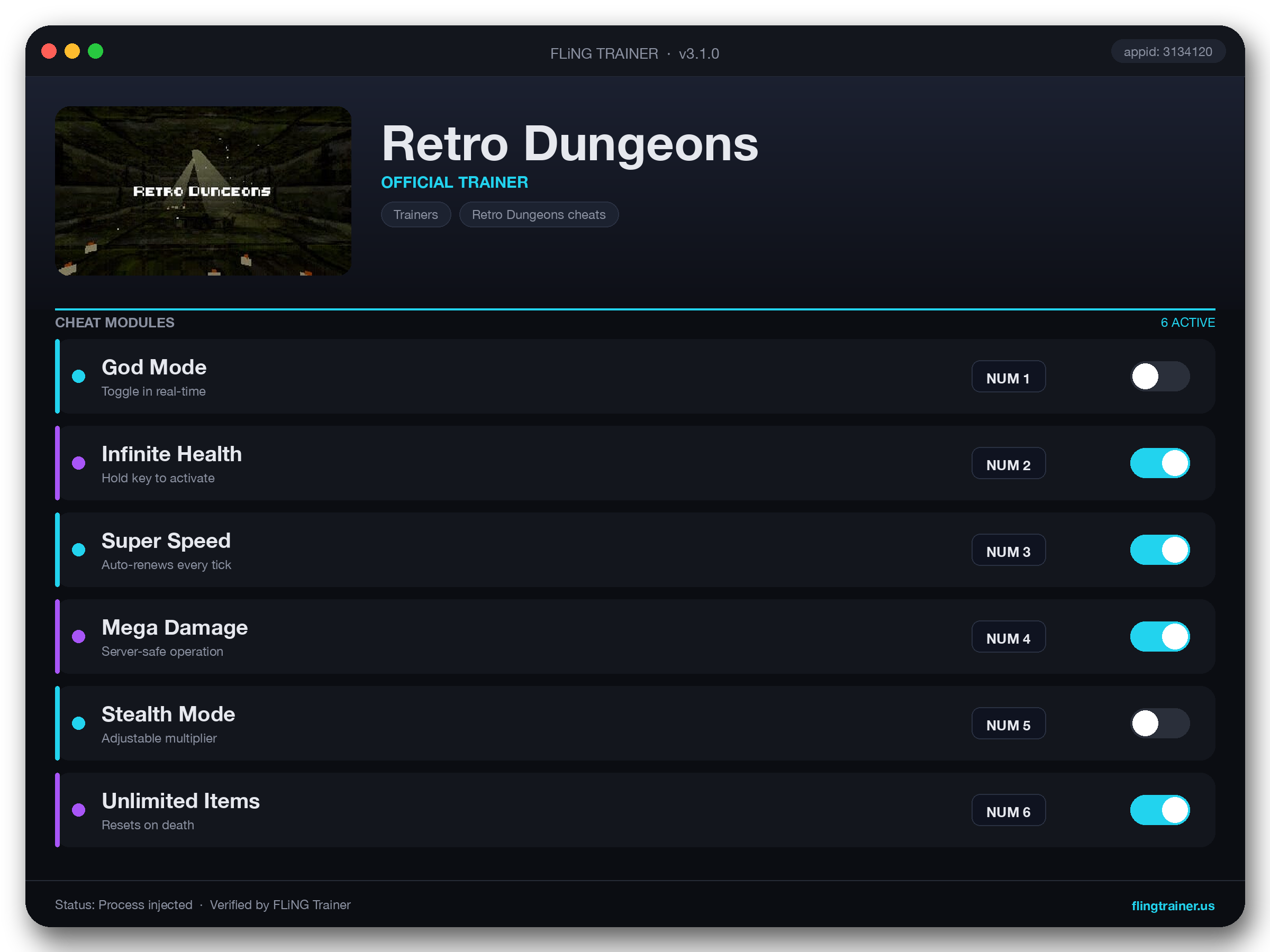Image resolution: width=1270 pixels, height=952 pixels.
Task: Click the '6 ACTIVE' counter text
Action: (x=1187, y=323)
